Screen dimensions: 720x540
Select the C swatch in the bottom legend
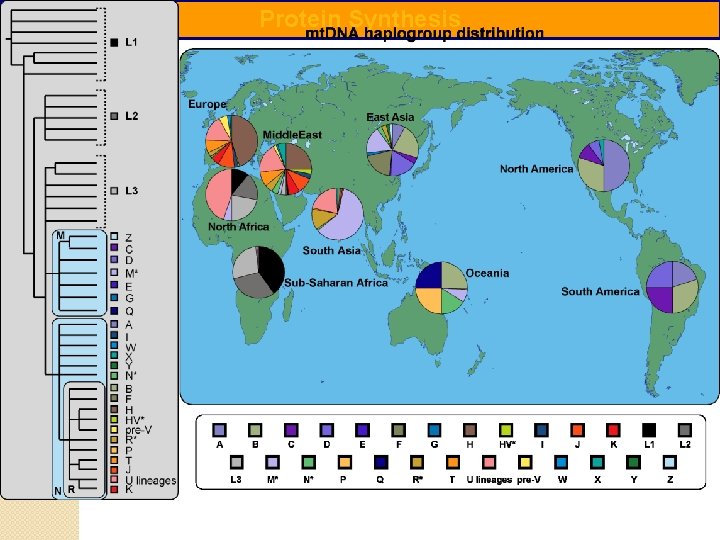291,430
